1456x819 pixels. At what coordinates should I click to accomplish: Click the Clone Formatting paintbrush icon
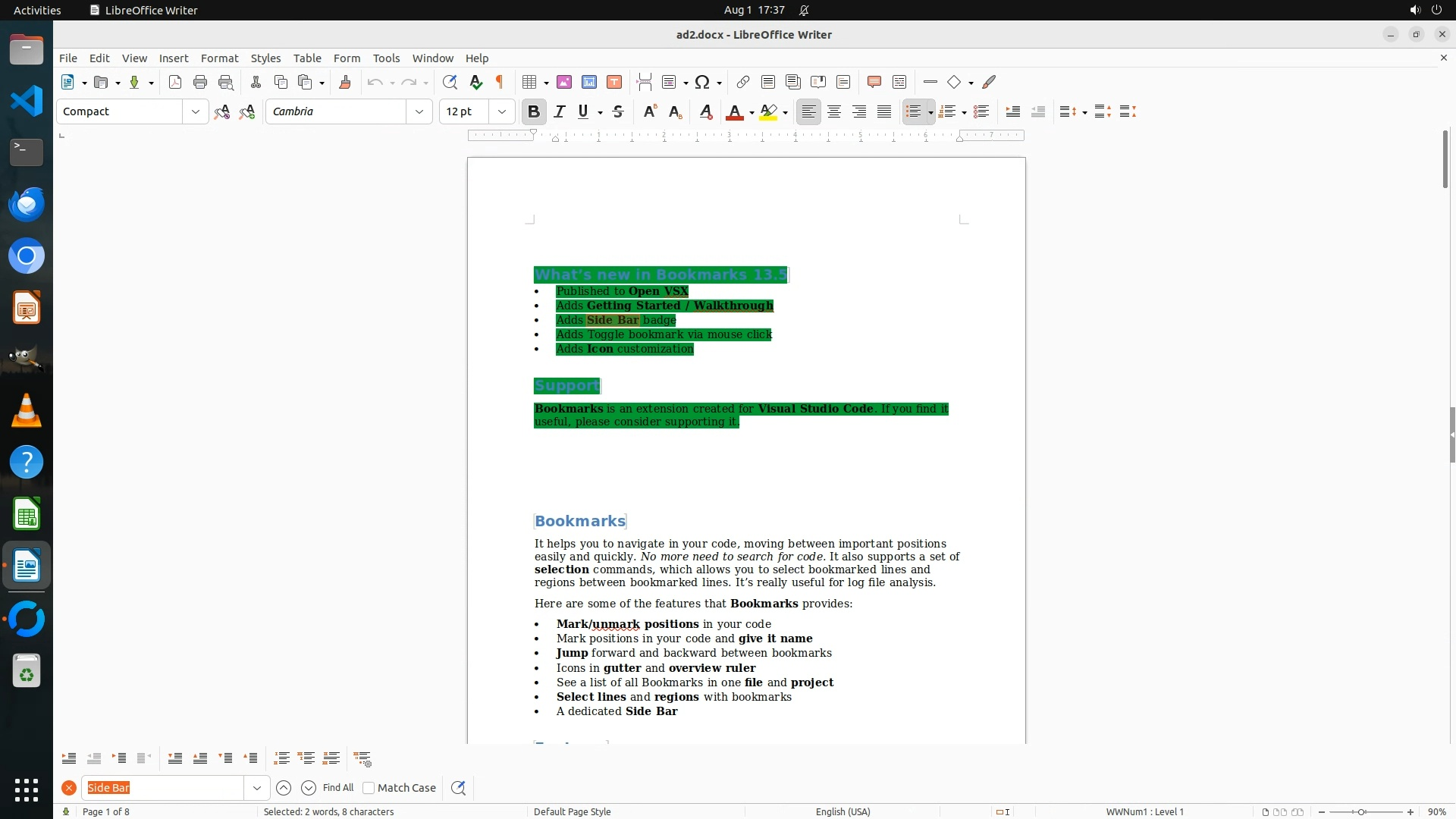(x=345, y=82)
